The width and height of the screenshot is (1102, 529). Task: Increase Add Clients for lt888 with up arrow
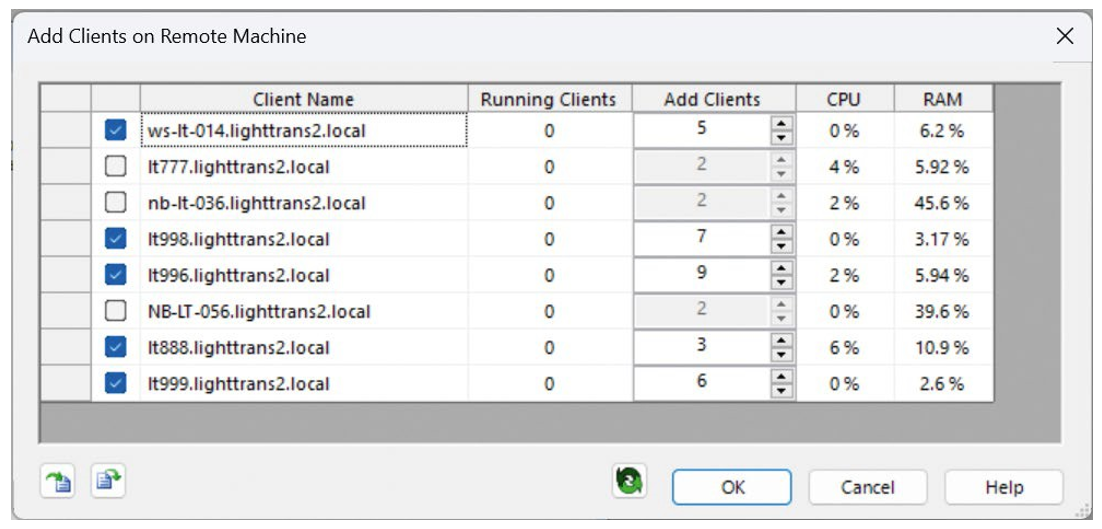[x=781, y=340]
